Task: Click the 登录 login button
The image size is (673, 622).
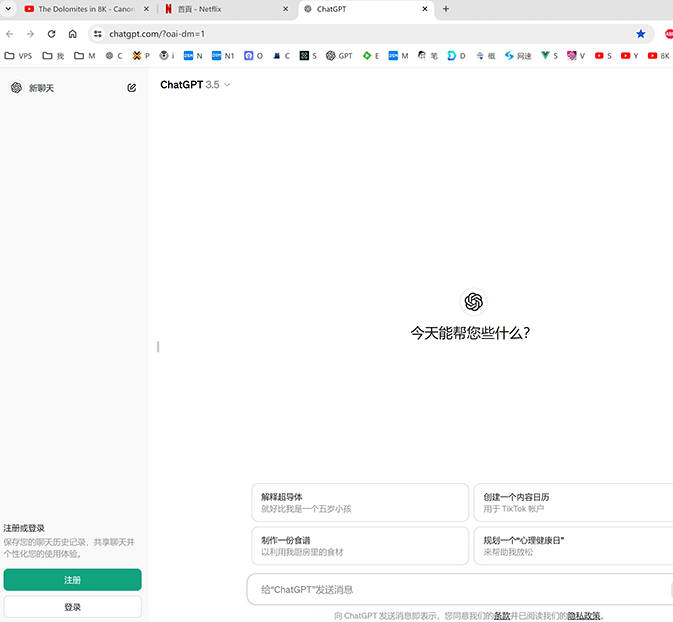Action: [x=73, y=607]
